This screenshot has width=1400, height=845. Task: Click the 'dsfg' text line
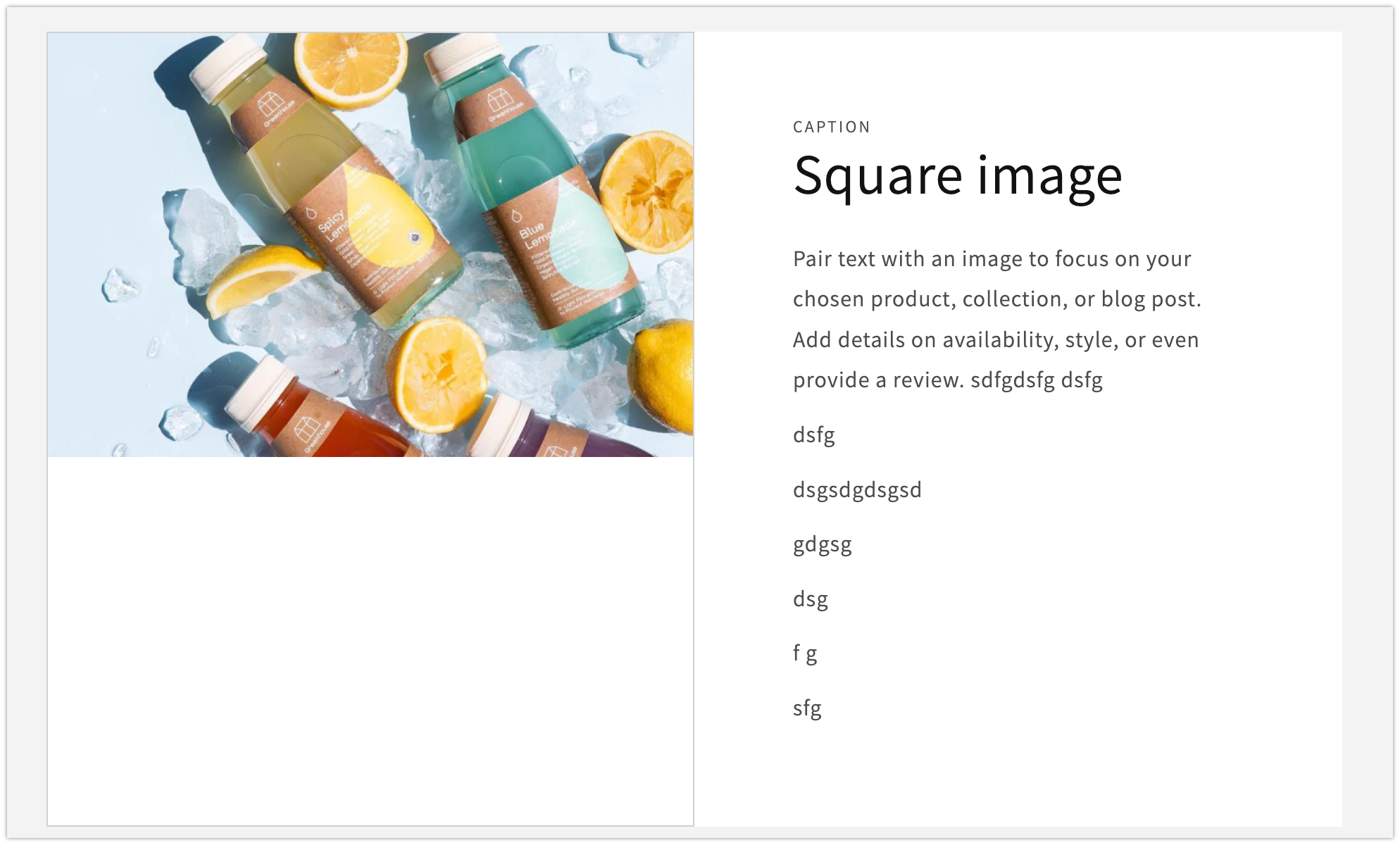[813, 435]
